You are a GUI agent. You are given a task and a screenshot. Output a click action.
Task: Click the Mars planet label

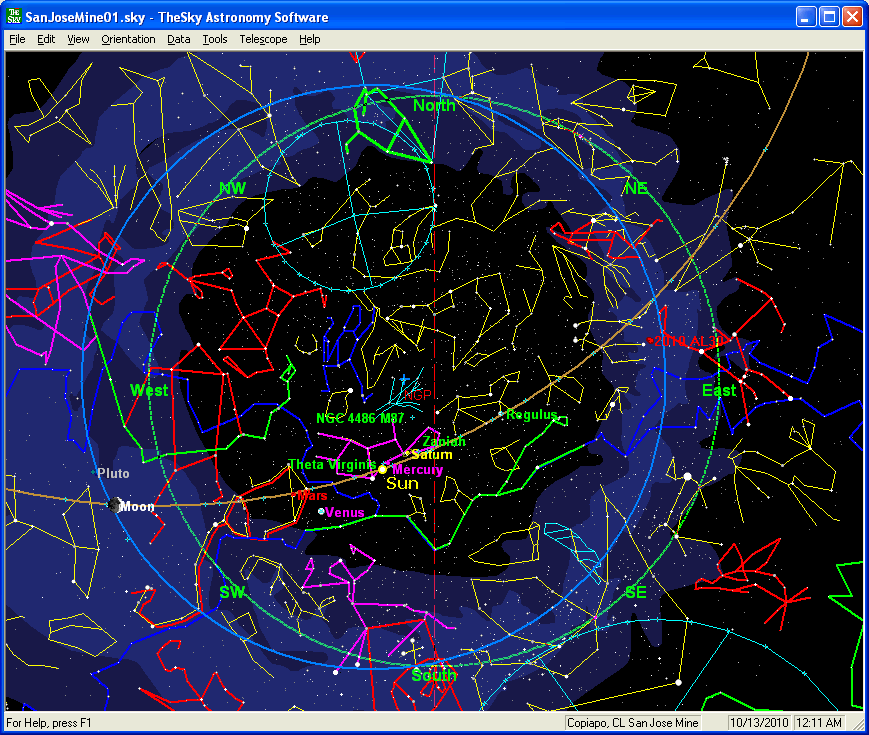click(312, 495)
